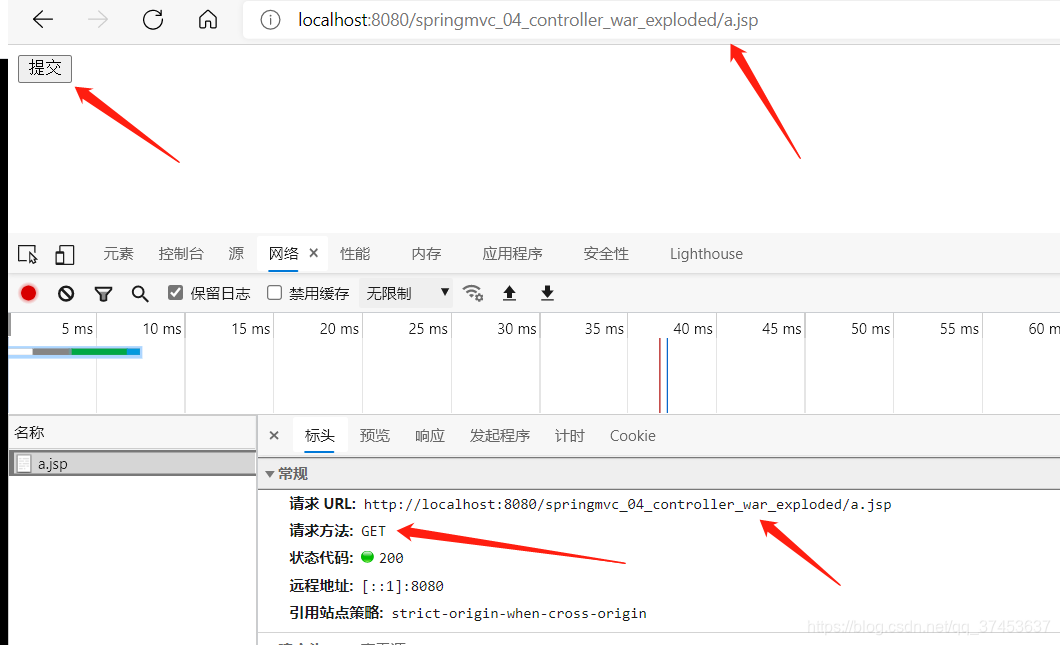
Task: Open the 计时 details tab
Action: [569, 435]
